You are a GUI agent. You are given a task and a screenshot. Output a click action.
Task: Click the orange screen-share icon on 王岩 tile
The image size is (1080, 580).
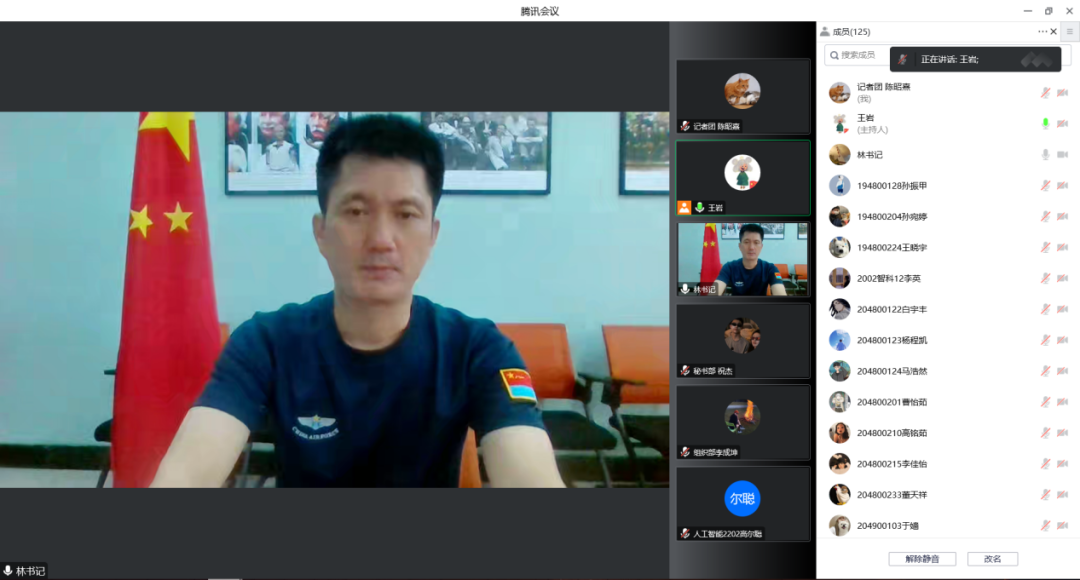click(x=684, y=208)
